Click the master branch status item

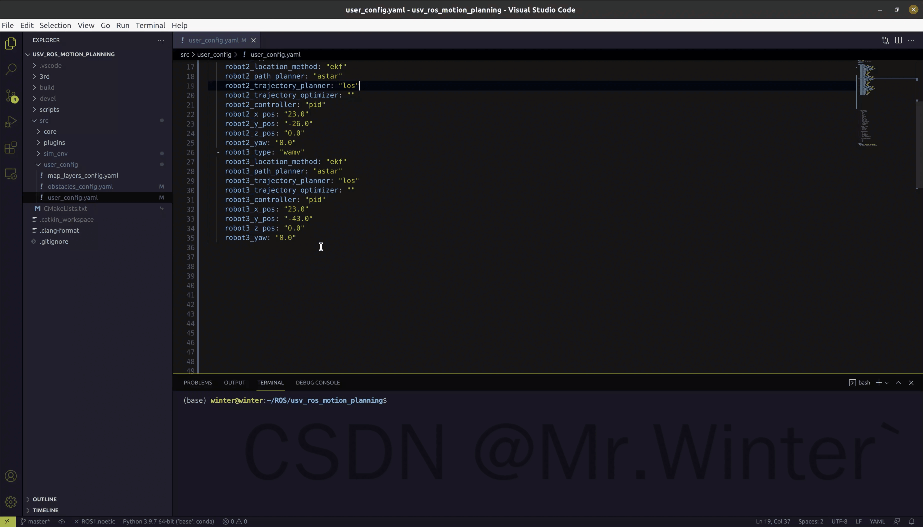[35, 521]
